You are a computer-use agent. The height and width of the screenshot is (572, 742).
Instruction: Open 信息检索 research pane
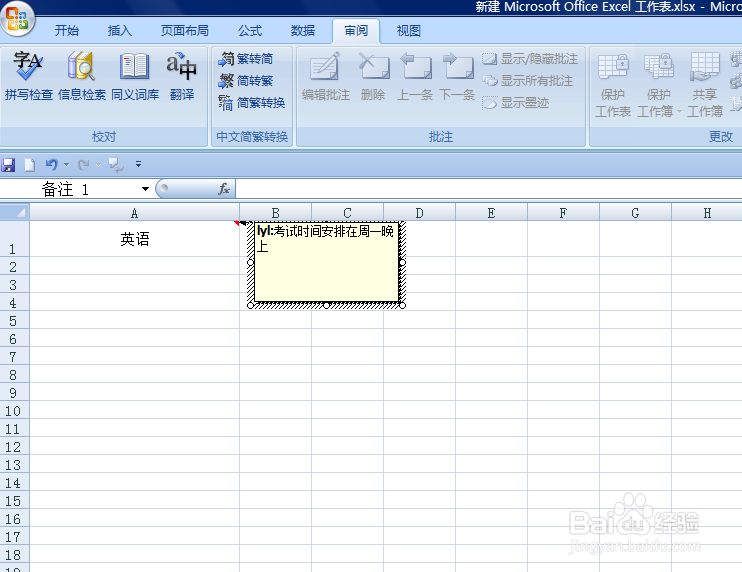82,76
